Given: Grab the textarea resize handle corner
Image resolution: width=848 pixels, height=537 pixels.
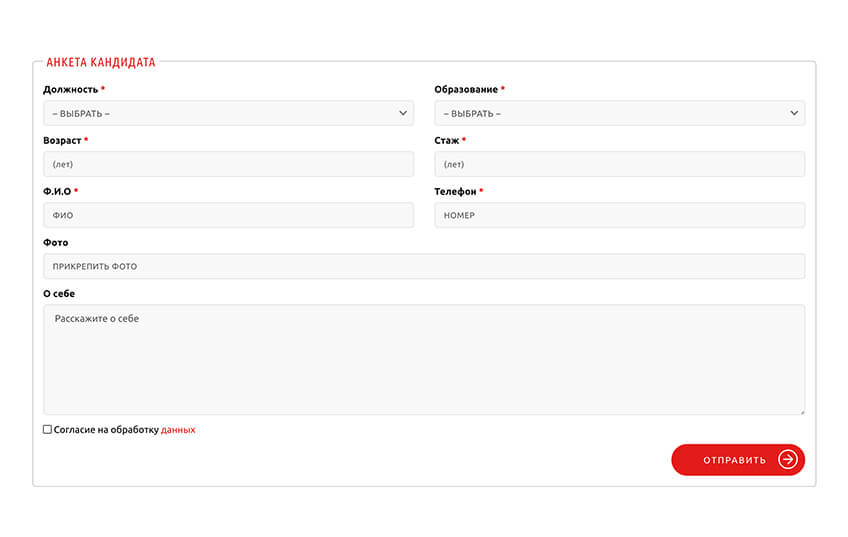Looking at the screenshot, I should [x=800, y=410].
